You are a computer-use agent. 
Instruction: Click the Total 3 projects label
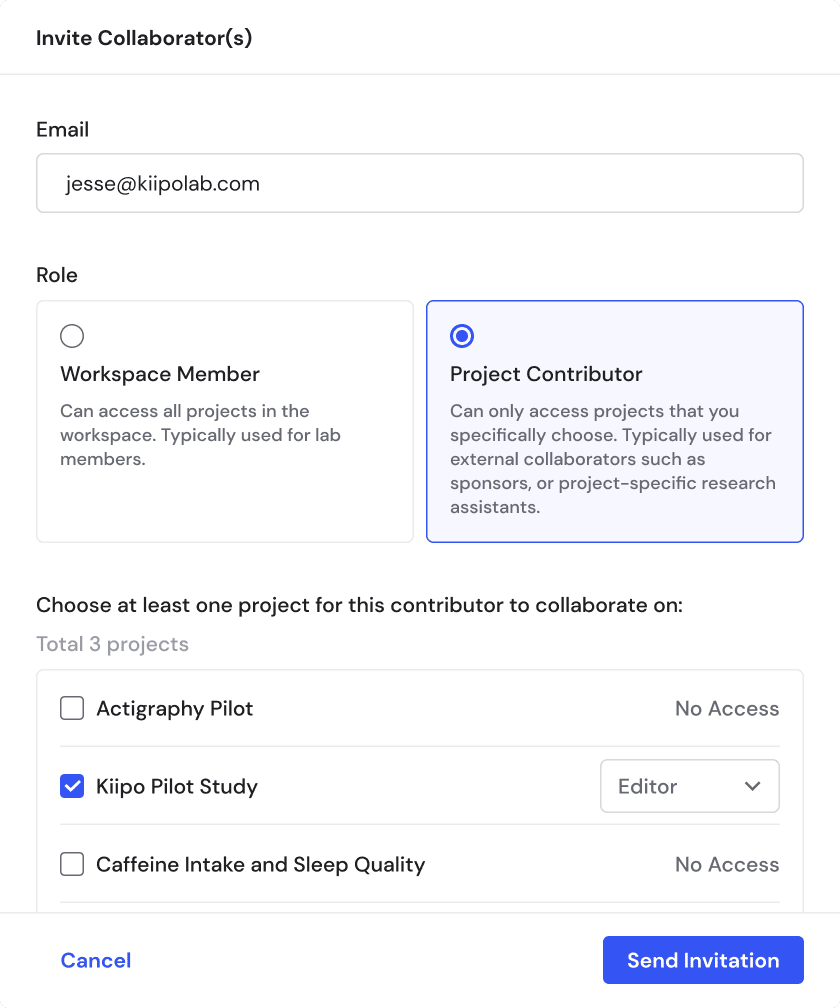(112, 644)
